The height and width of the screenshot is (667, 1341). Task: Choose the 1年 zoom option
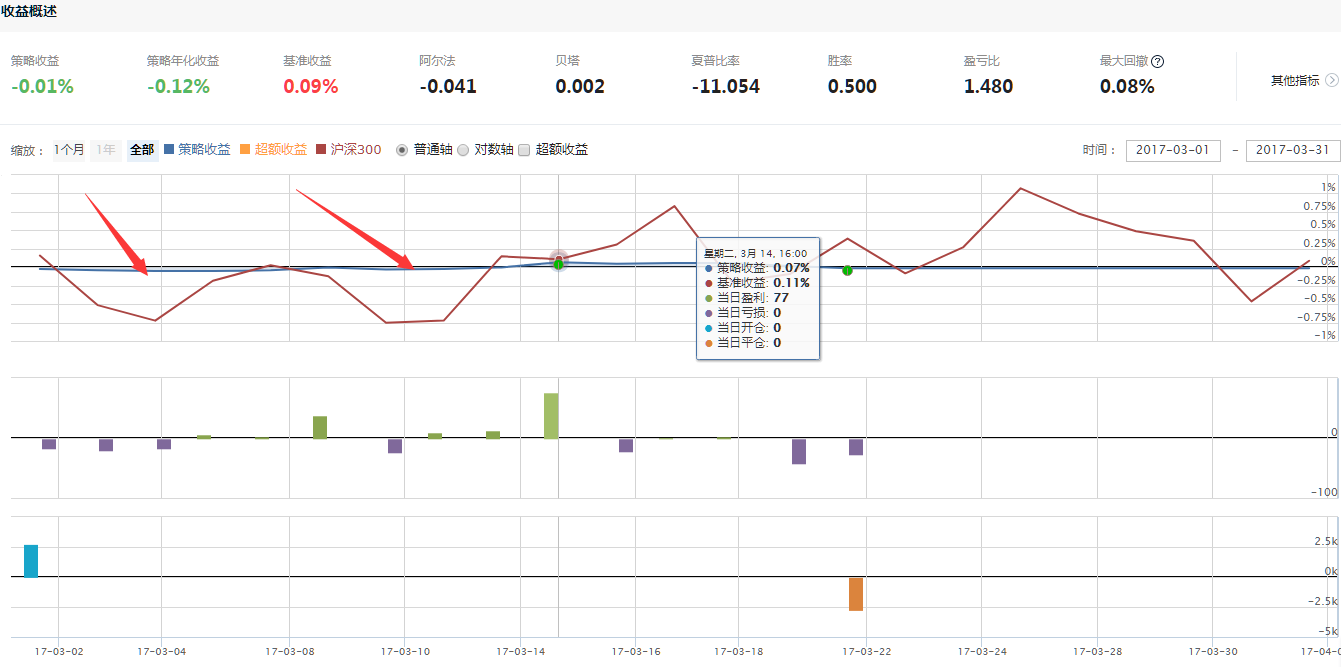(x=105, y=150)
